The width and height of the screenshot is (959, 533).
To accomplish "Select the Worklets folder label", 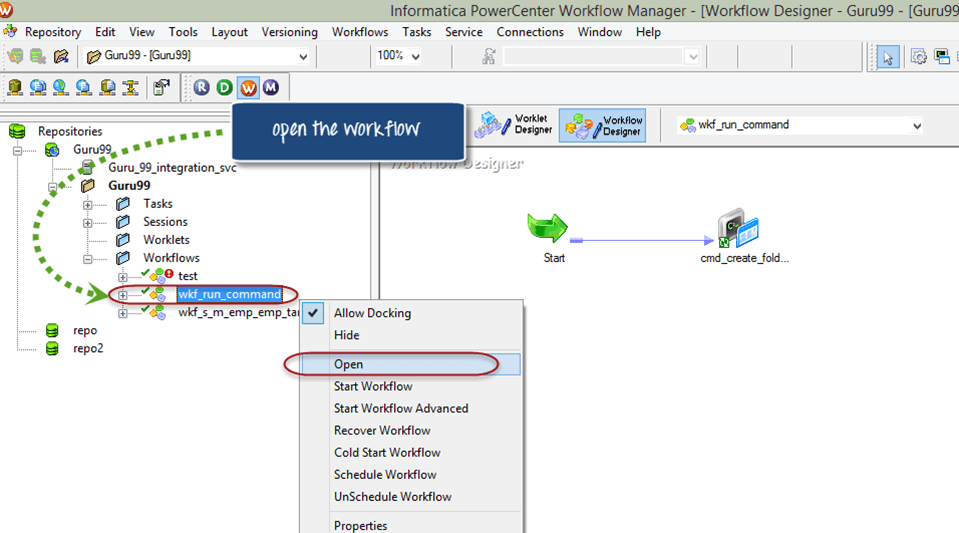I will point(166,240).
